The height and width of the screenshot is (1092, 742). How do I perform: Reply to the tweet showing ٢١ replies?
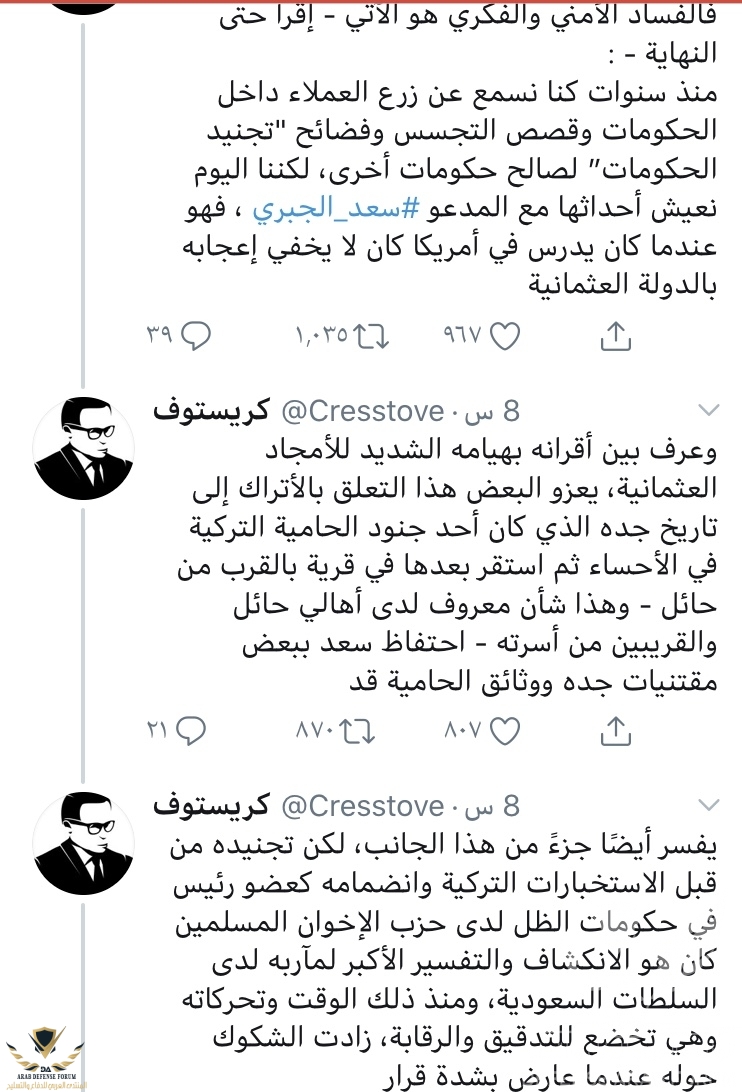coord(196,732)
